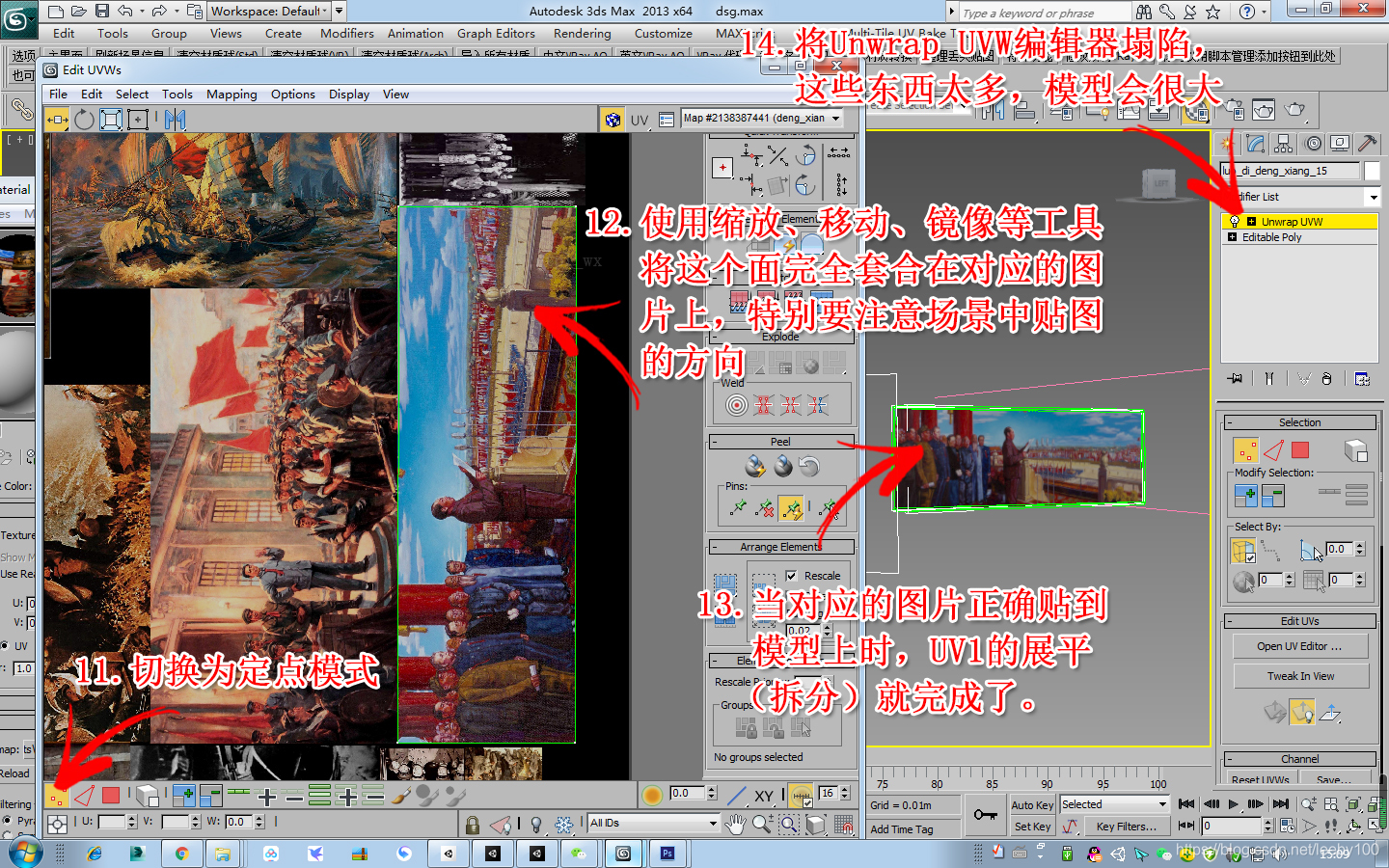Click the Zoom Region tool in Edit UVWs

(789, 824)
